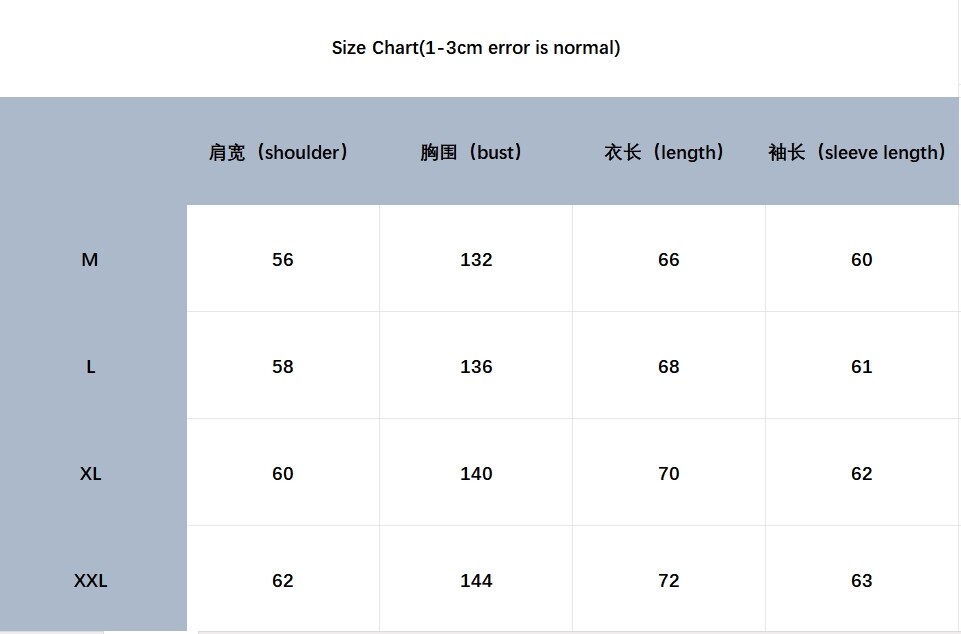Select the XL length value 70
The image size is (961, 634).
tap(669, 474)
